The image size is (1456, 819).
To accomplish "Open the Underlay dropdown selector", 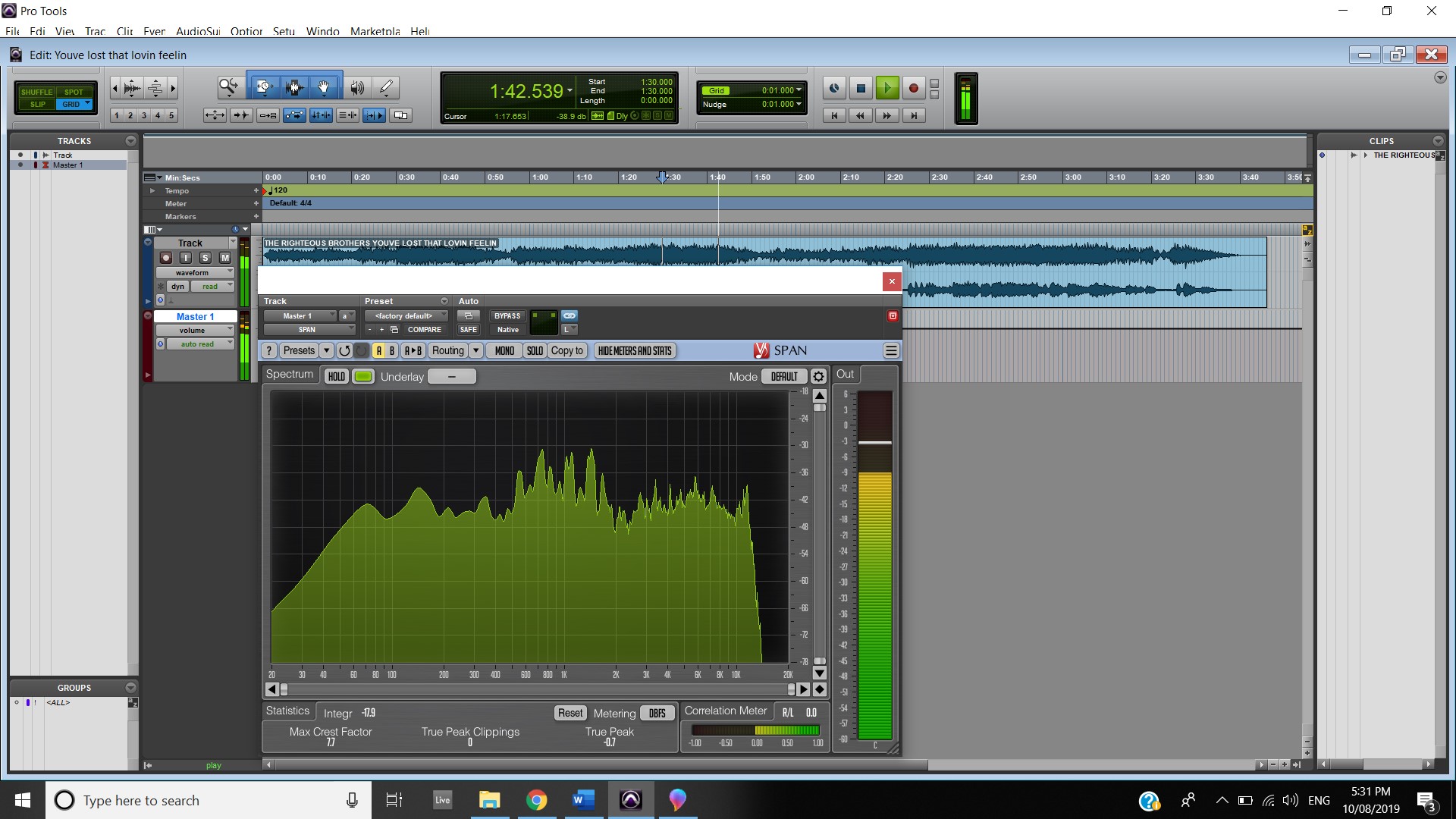I will (452, 377).
